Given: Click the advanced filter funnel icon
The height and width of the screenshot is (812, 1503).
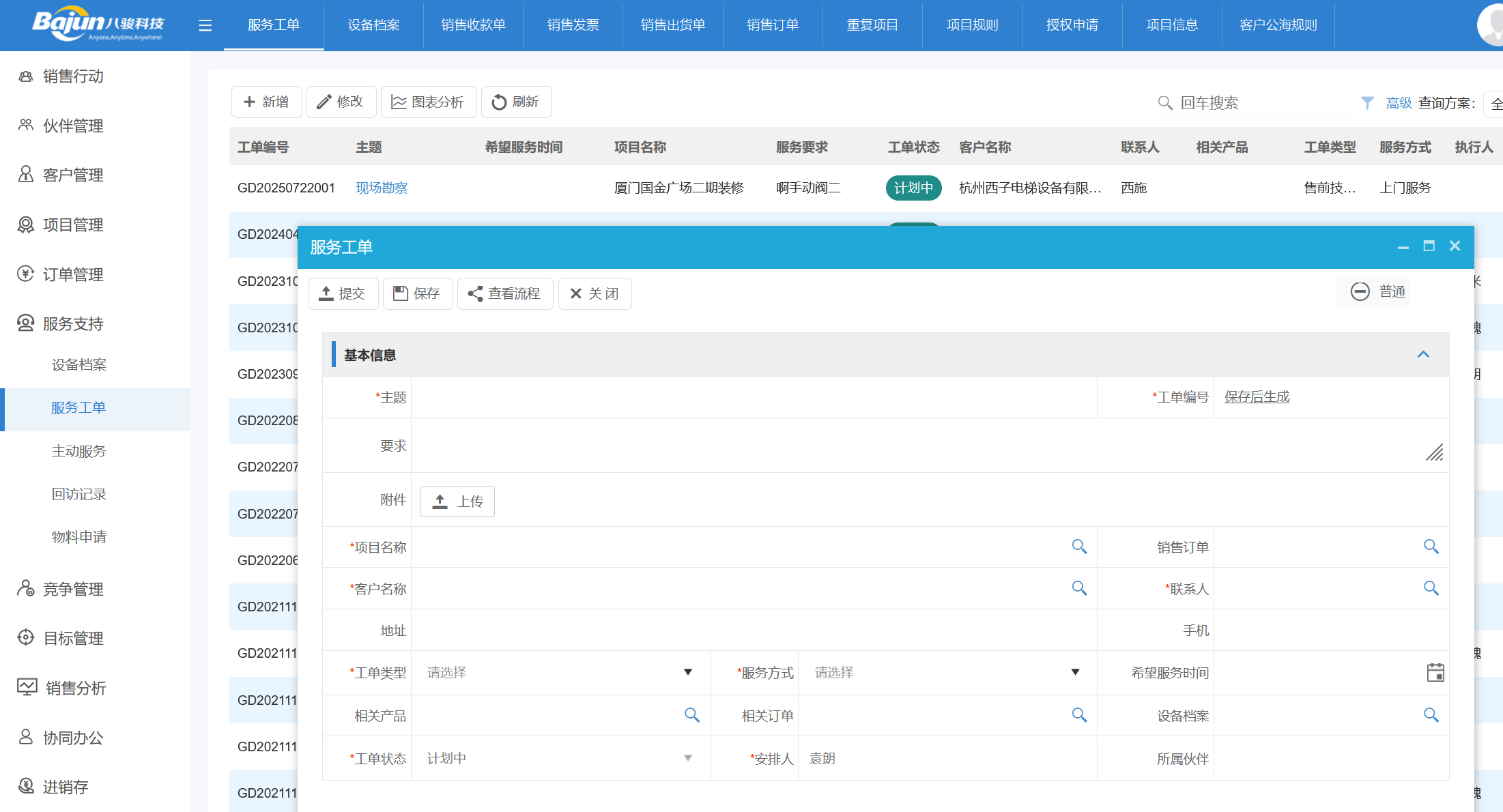Looking at the screenshot, I should (x=1367, y=102).
